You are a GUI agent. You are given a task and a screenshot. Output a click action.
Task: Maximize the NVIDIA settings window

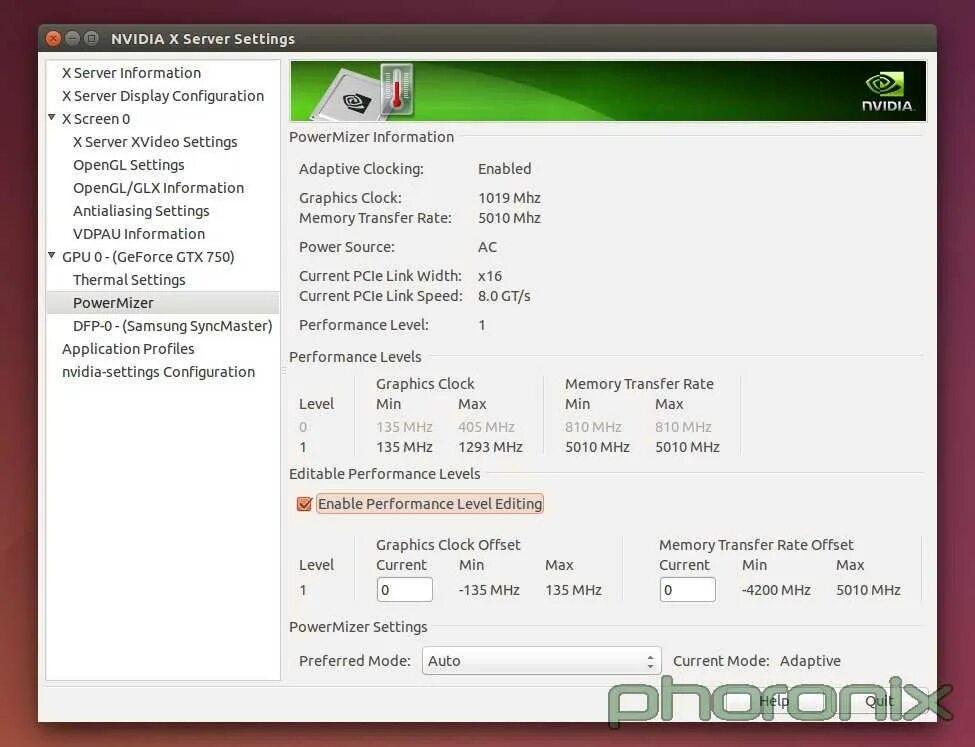click(91, 39)
